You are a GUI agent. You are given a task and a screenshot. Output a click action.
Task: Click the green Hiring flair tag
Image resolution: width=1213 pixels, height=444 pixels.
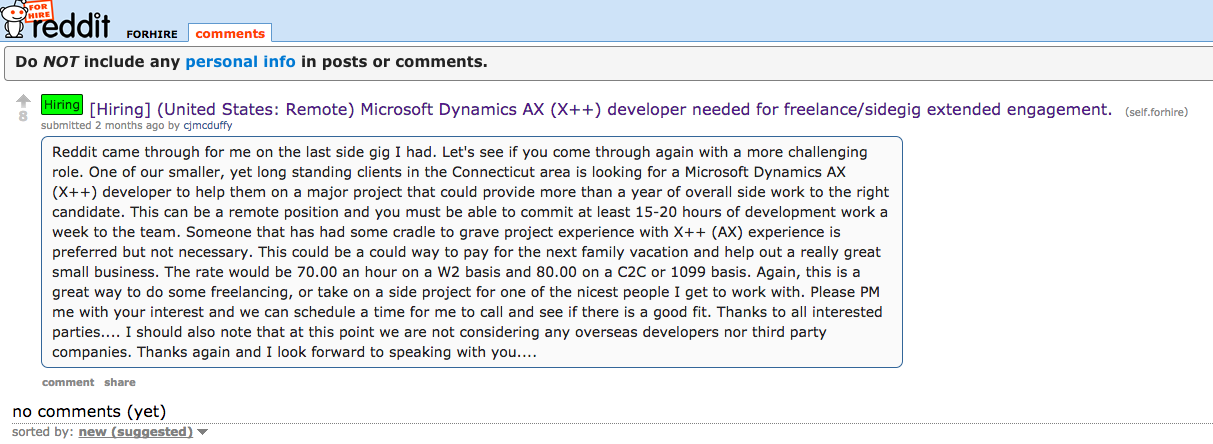click(x=62, y=105)
